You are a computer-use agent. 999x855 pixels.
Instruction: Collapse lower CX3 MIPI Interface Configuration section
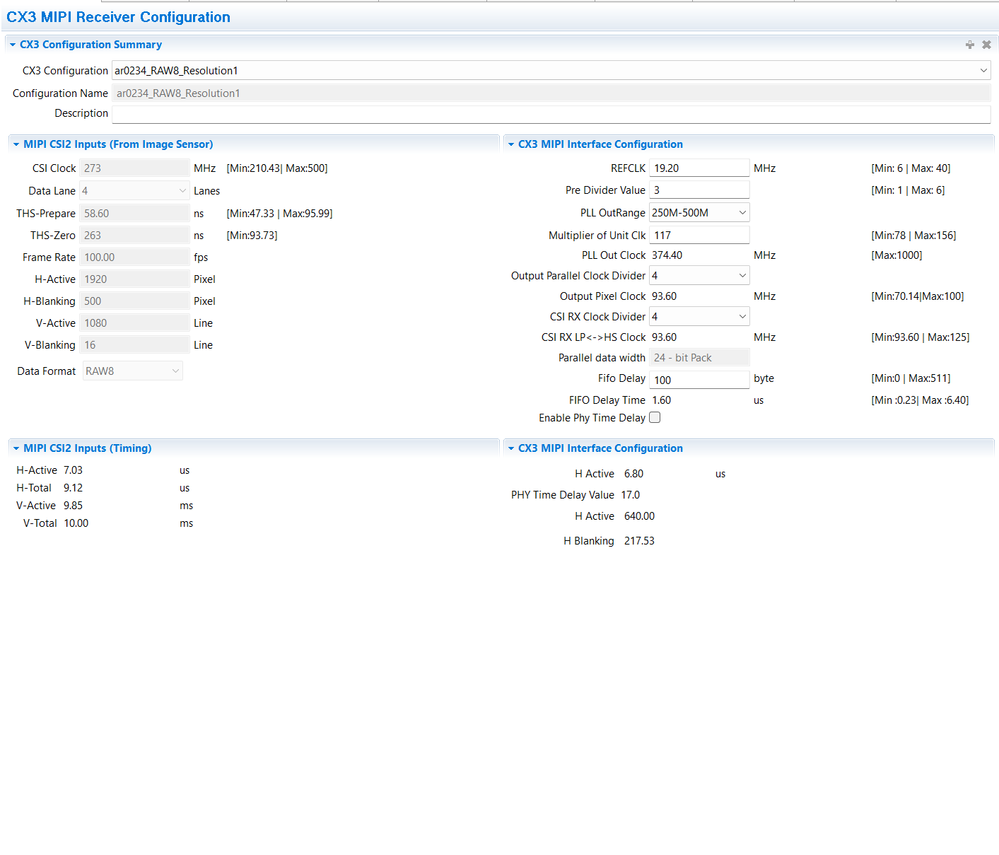(510, 449)
